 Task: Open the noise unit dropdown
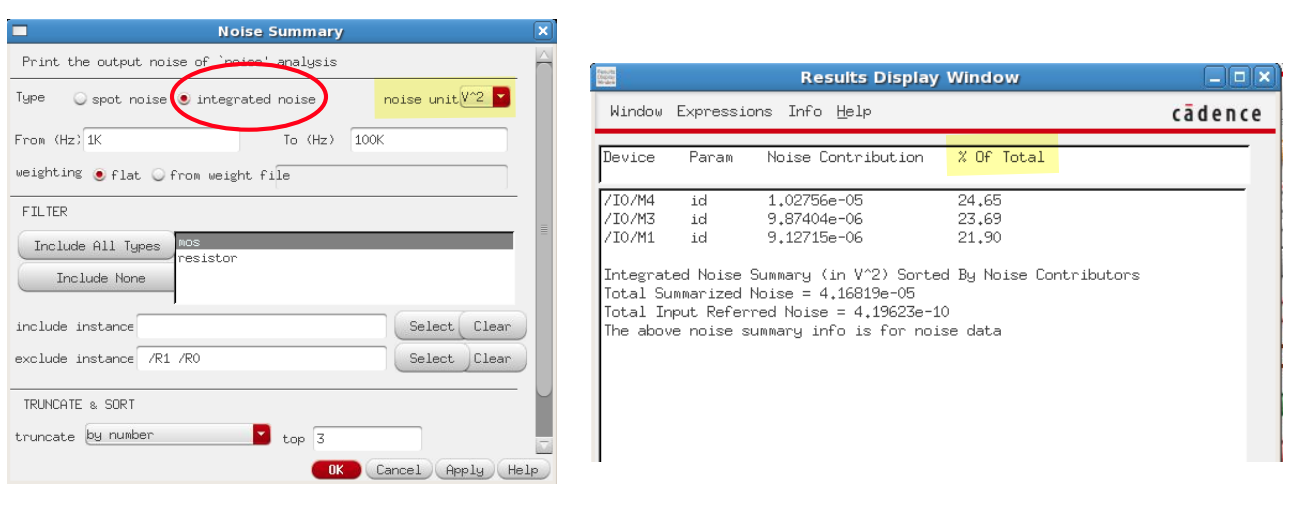point(501,98)
